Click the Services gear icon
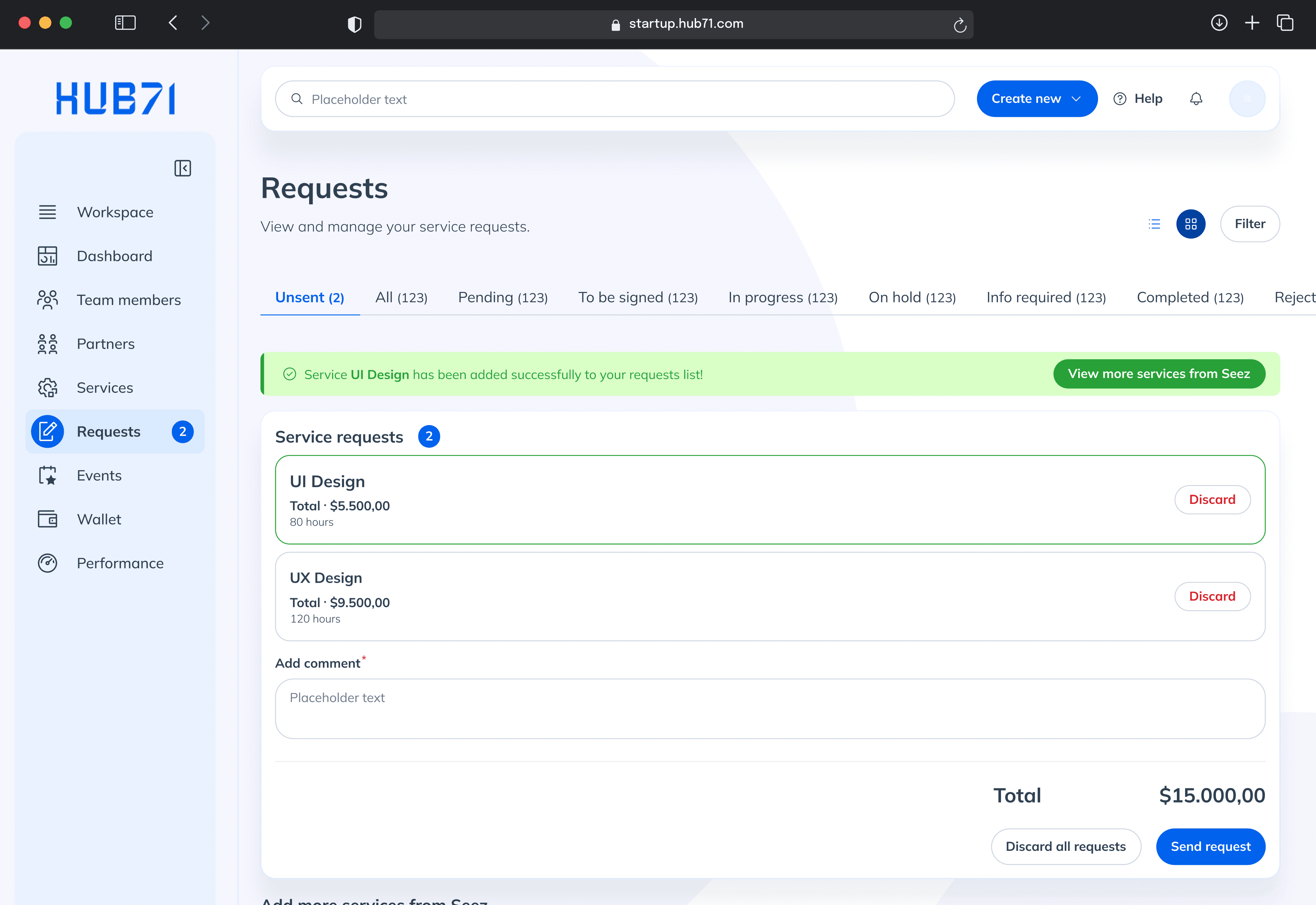Viewport: 1316px width, 905px height. 48,388
